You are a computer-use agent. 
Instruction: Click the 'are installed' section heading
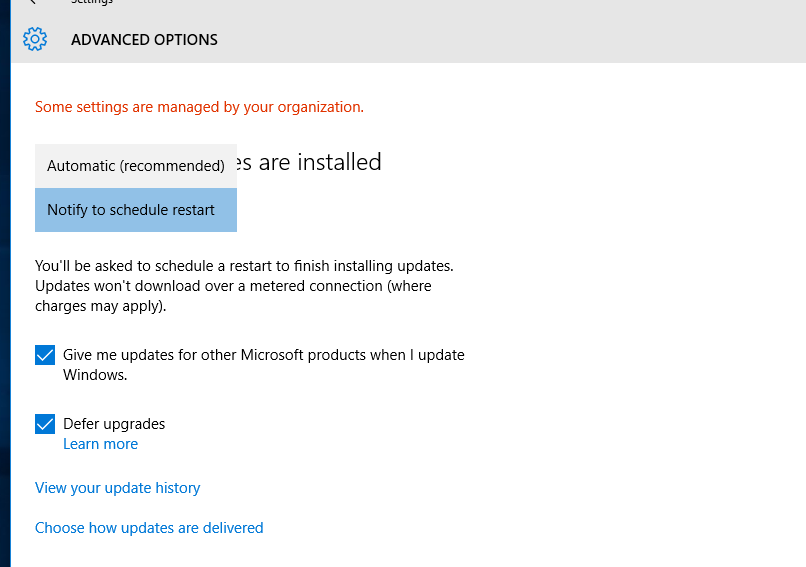[x=308, y=162]
